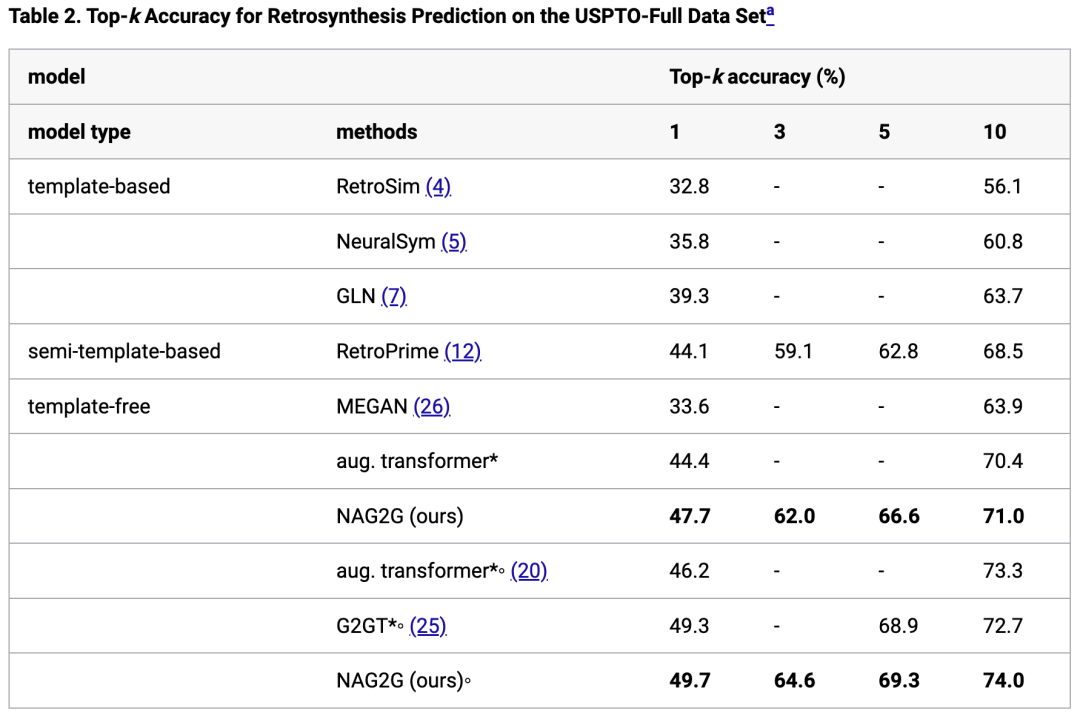The image size is (1080, 719).
Task: Follow the G2GT citation (25) link
Action: click(x=428, y=626)
